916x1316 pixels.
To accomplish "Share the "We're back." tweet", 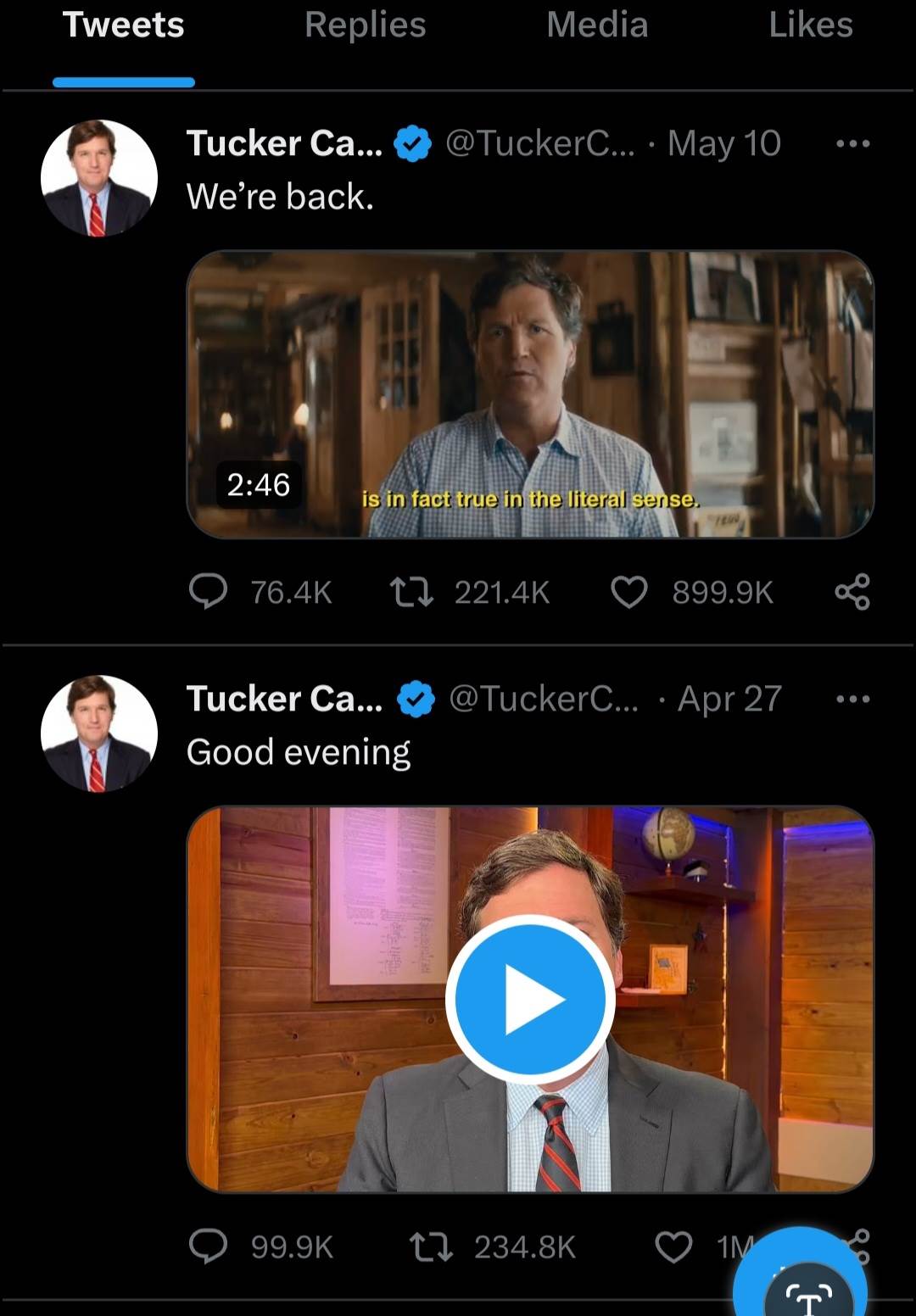I will [x=852, y=592].
